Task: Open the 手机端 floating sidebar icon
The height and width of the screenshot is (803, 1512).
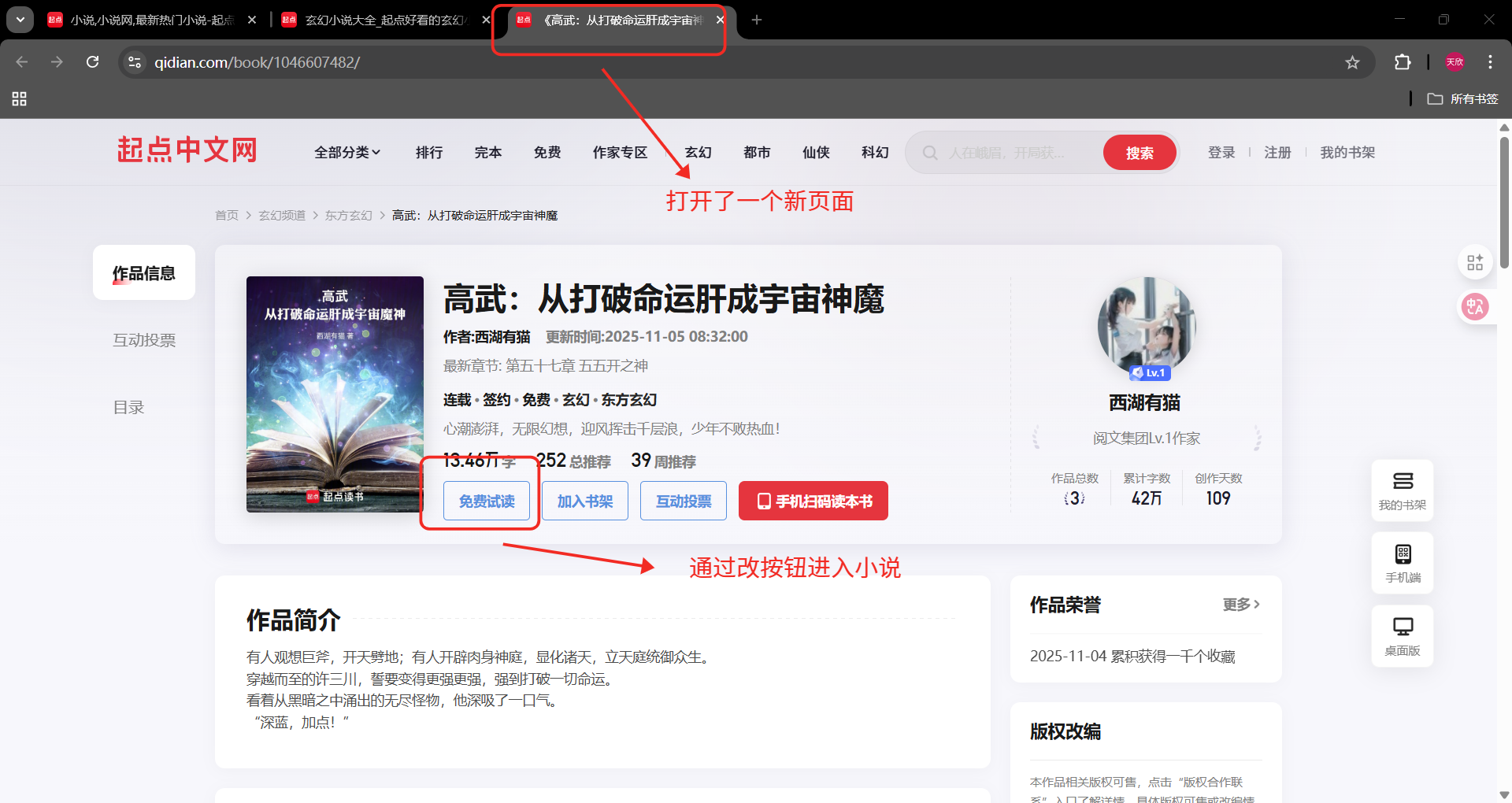Action: 1403,563
